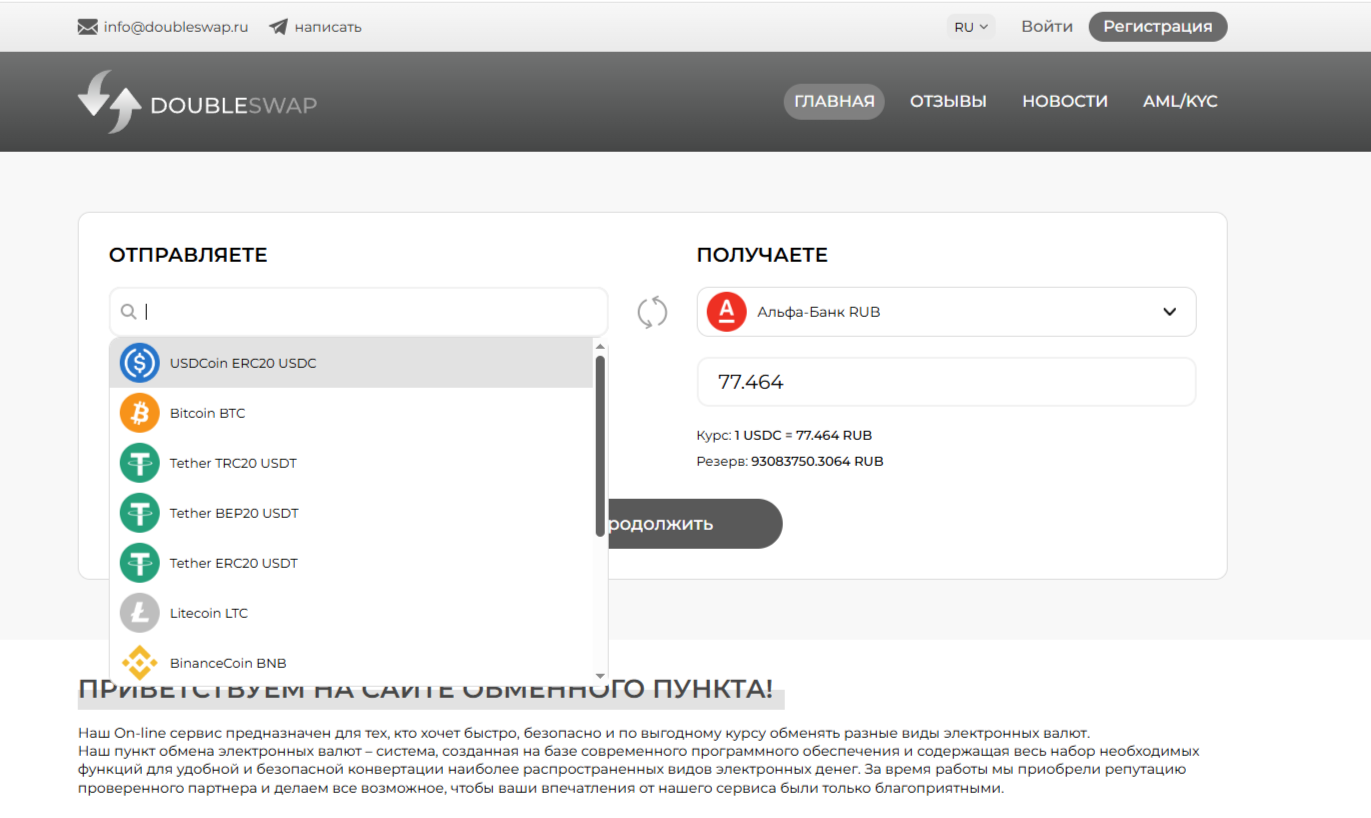Pick the Tether TRC20 USDT icon
This screenshot has width=1371, height=818.
(140, 463)
